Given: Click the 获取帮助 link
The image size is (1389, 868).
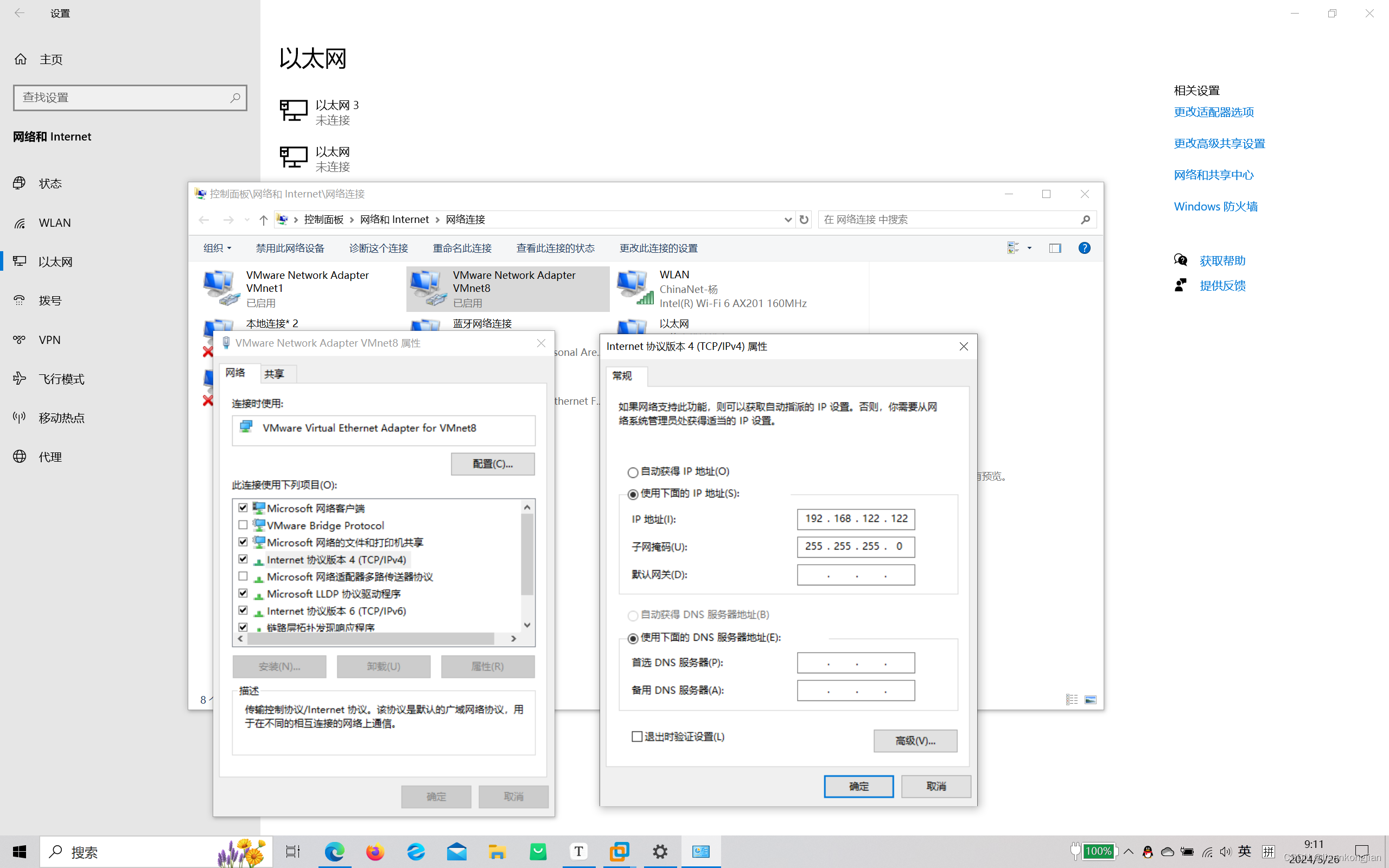Looking at the screenshot, I should pyautogui.click(x=1222, y=260).
